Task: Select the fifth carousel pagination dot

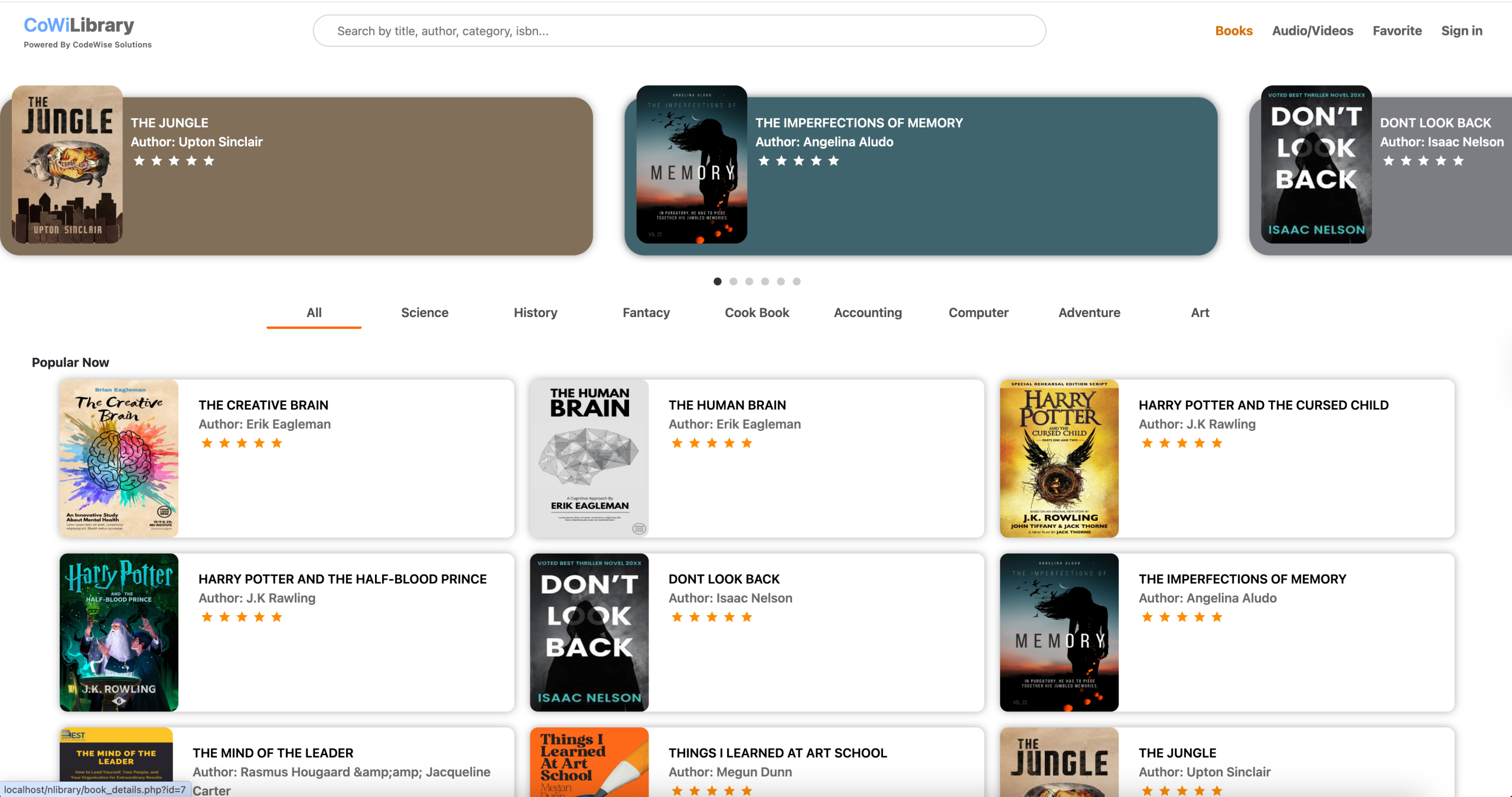Action: coord(781,282)
